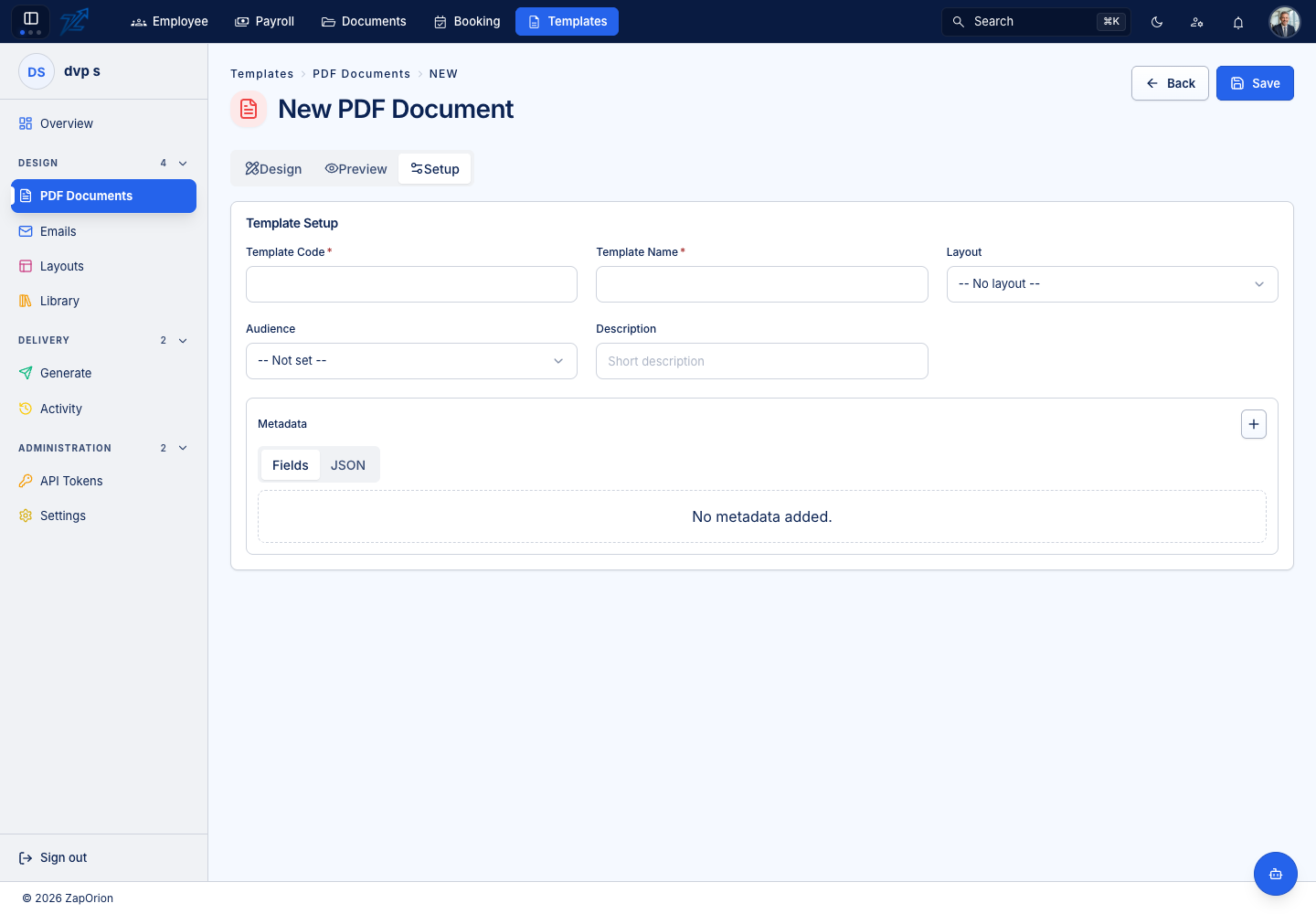This screenshot has height=914, width=1316.
Task: Collapse the Delivery section chevron
Action: tap(183, 341)
